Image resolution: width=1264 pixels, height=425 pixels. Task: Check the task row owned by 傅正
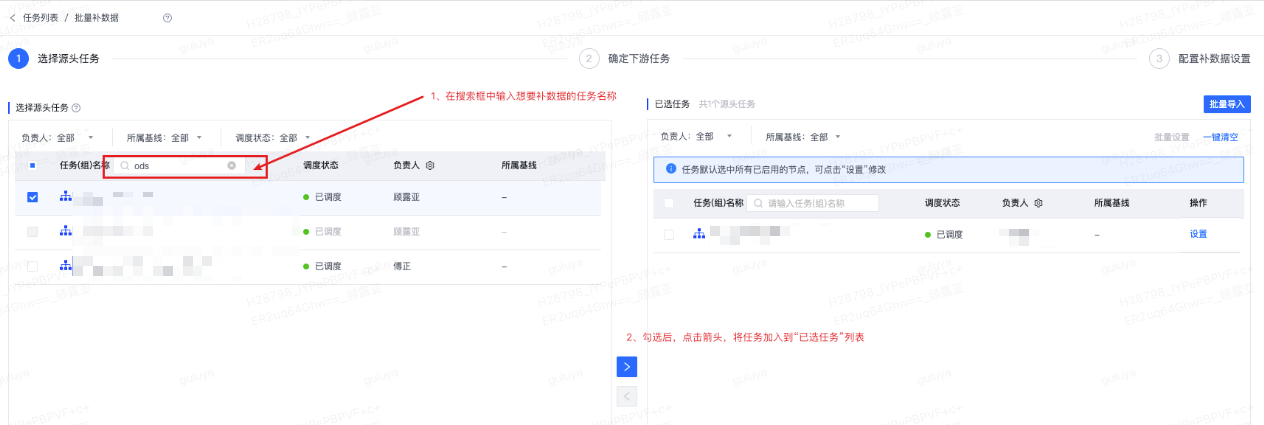(x=33, y=266)
